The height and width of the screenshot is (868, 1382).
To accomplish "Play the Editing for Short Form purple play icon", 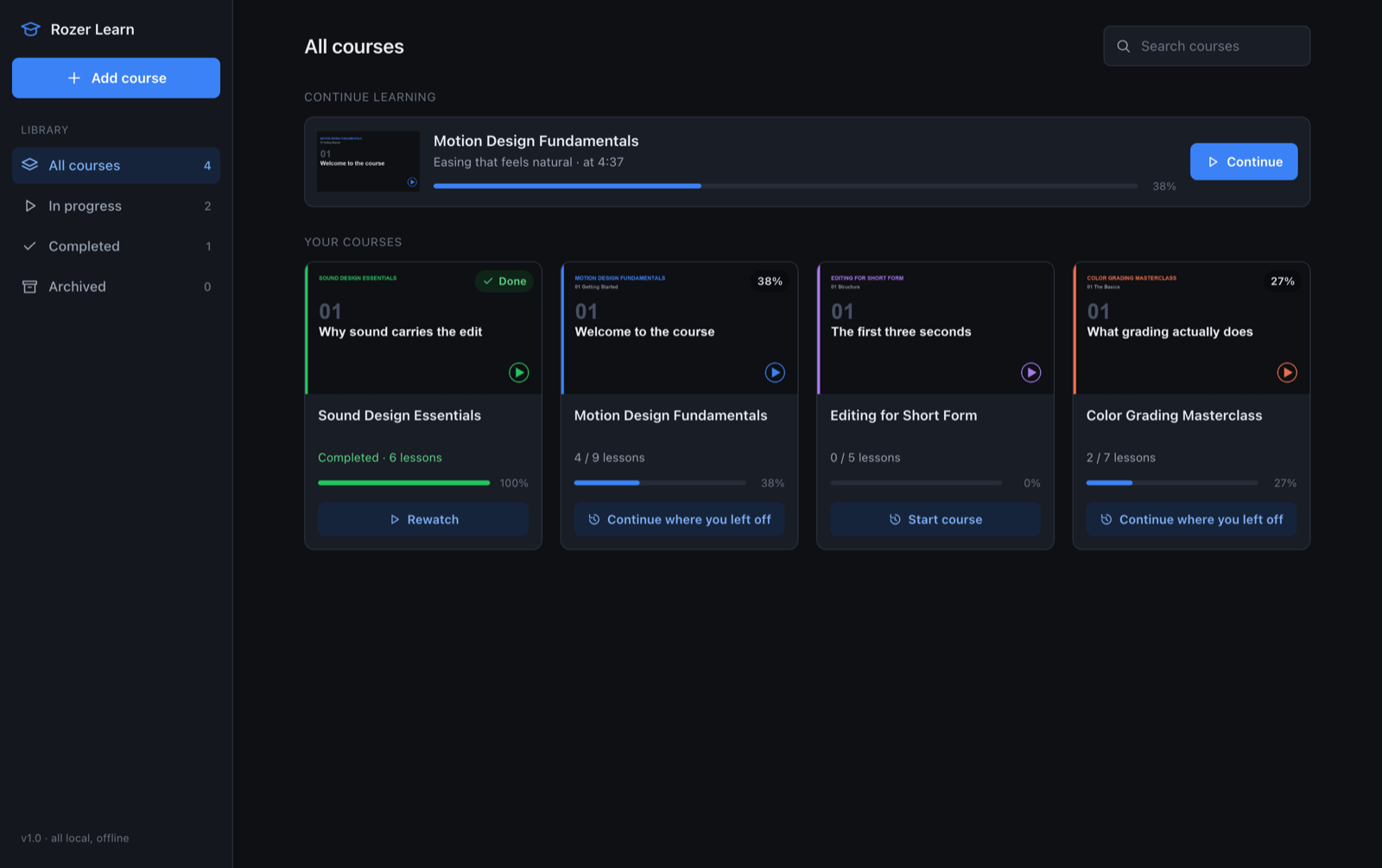I will 1031,372.
